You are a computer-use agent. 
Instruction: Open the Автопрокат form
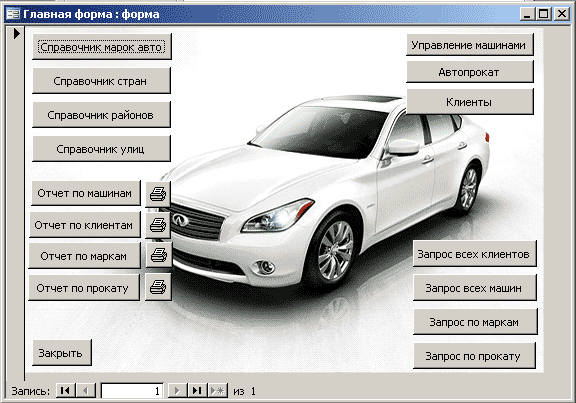[x=470, y=72]
